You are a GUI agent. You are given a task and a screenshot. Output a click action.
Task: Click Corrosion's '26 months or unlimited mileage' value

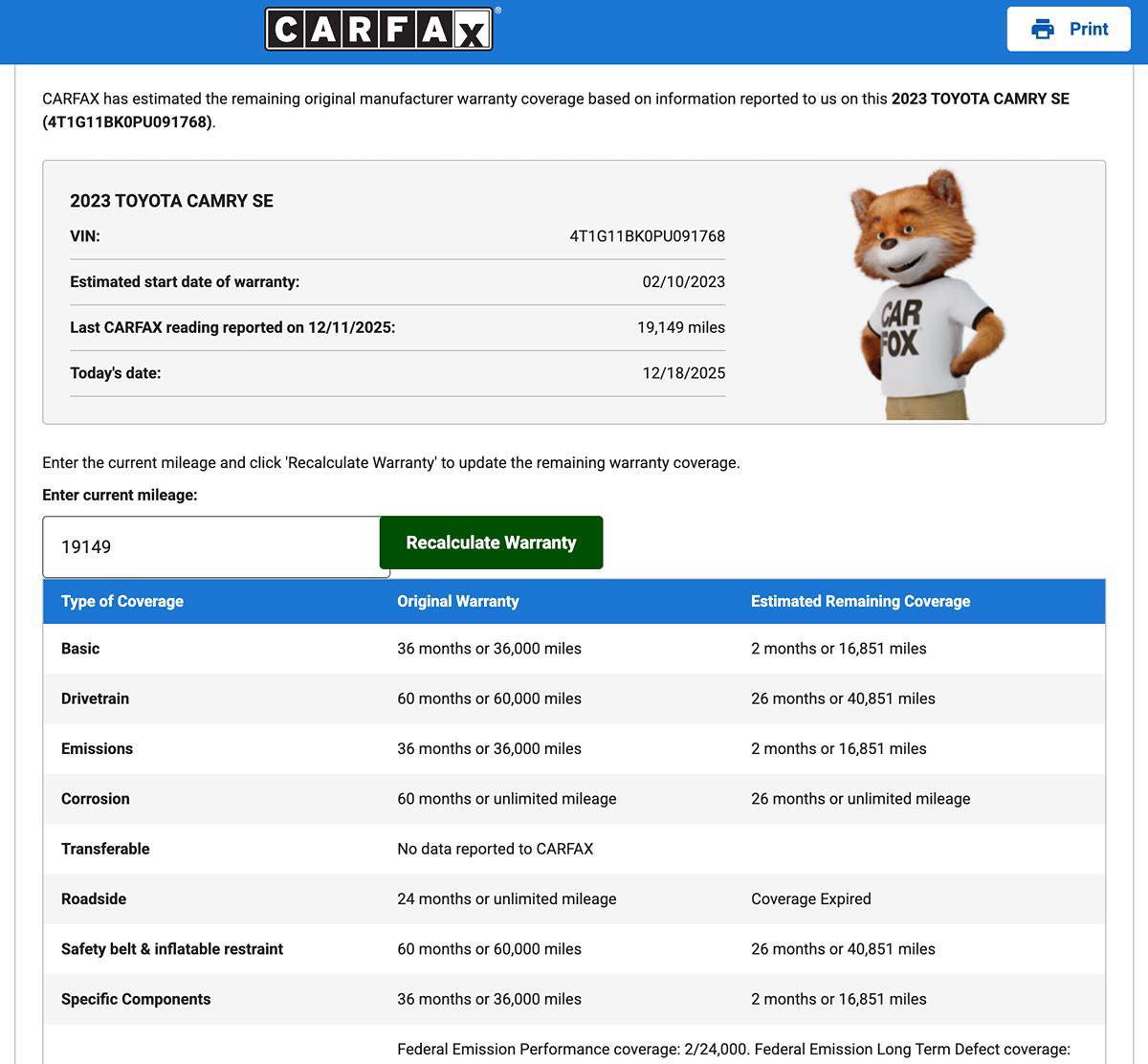pyautogui.click(x=860, y=799)
